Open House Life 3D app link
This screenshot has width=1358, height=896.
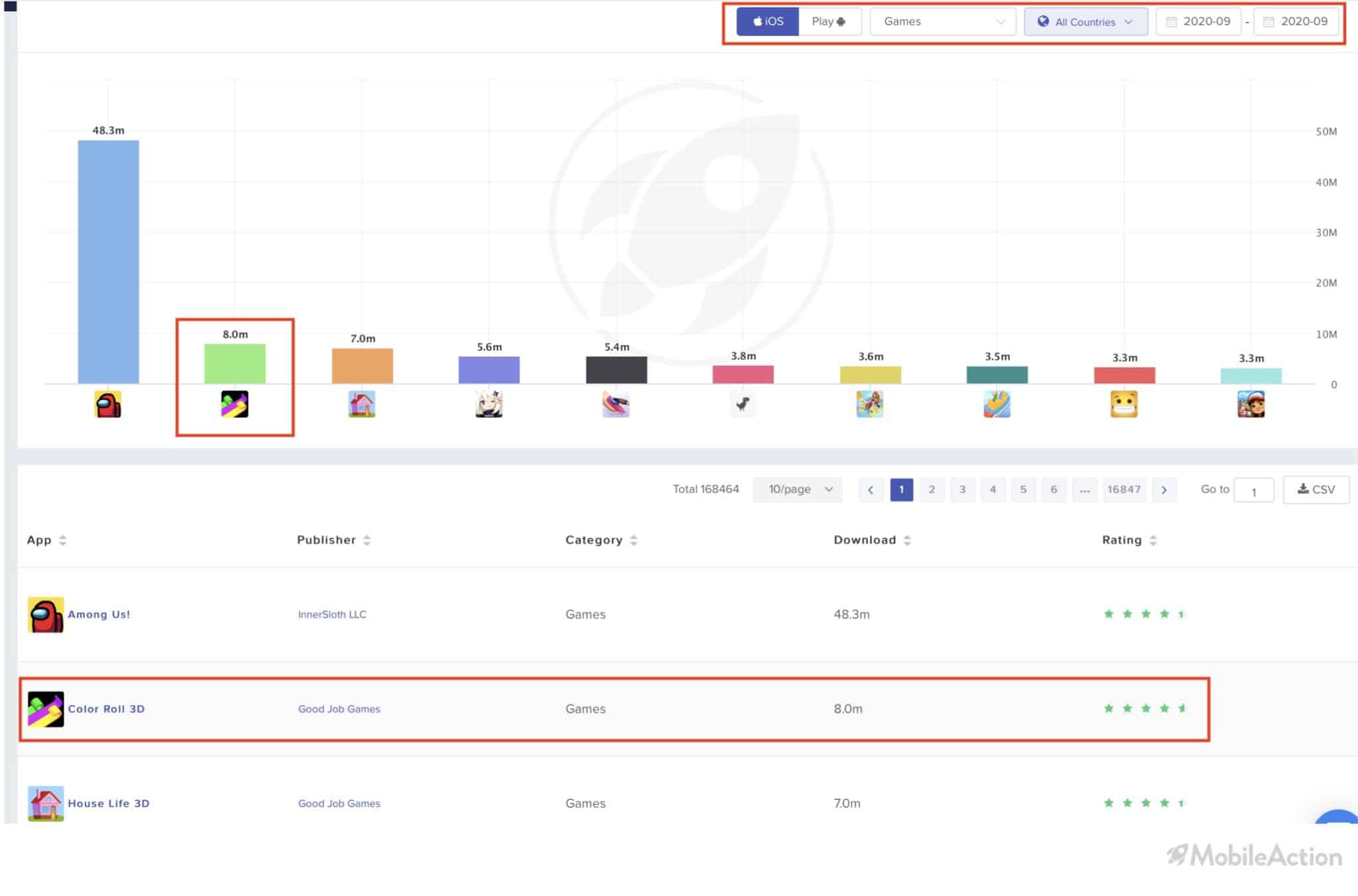109,803
